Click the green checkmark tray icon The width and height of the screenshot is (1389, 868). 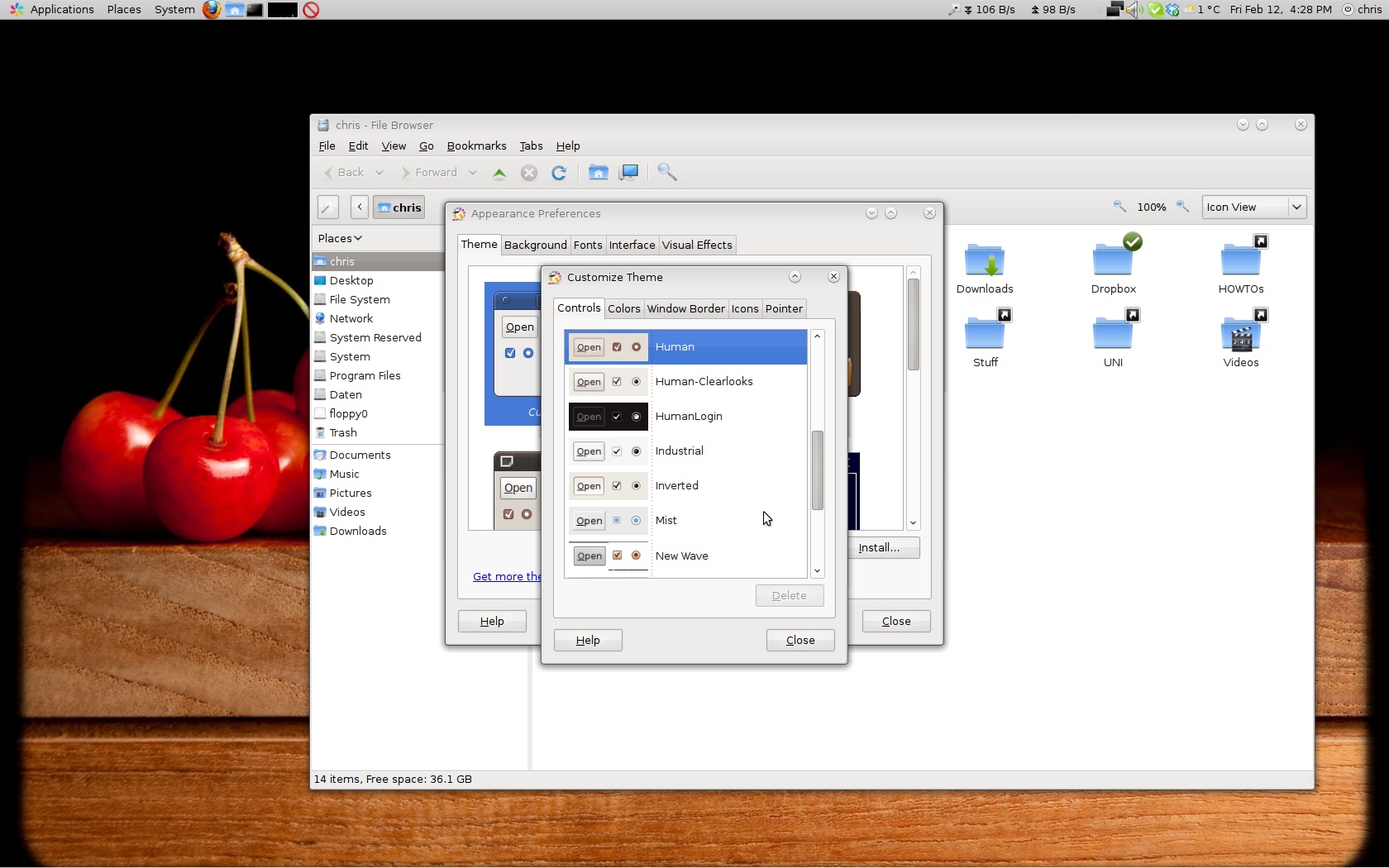(1156, 10)
